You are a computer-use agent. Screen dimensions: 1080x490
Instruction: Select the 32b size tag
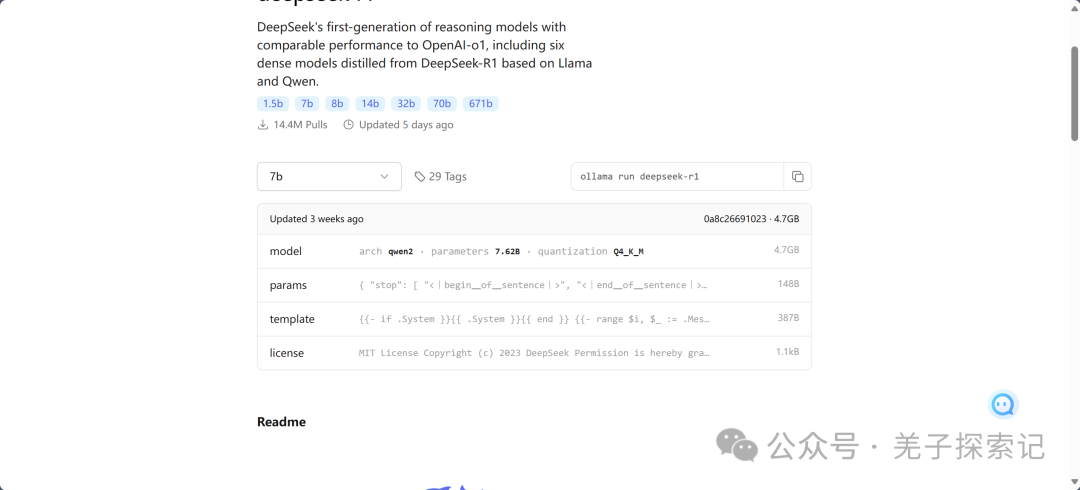[x=406, y=103]
